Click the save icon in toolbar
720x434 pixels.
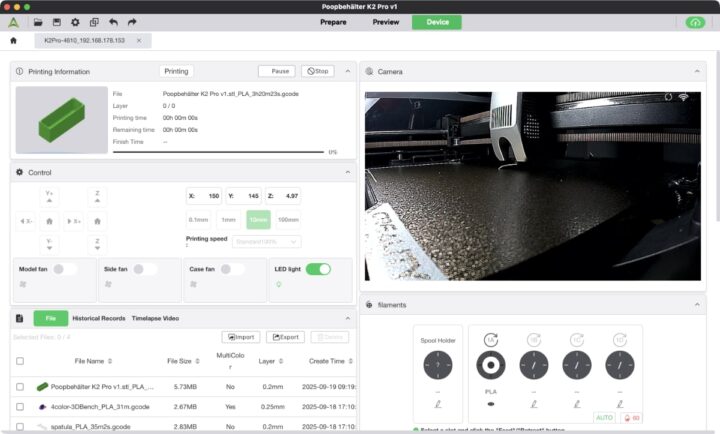coord(56,22)
